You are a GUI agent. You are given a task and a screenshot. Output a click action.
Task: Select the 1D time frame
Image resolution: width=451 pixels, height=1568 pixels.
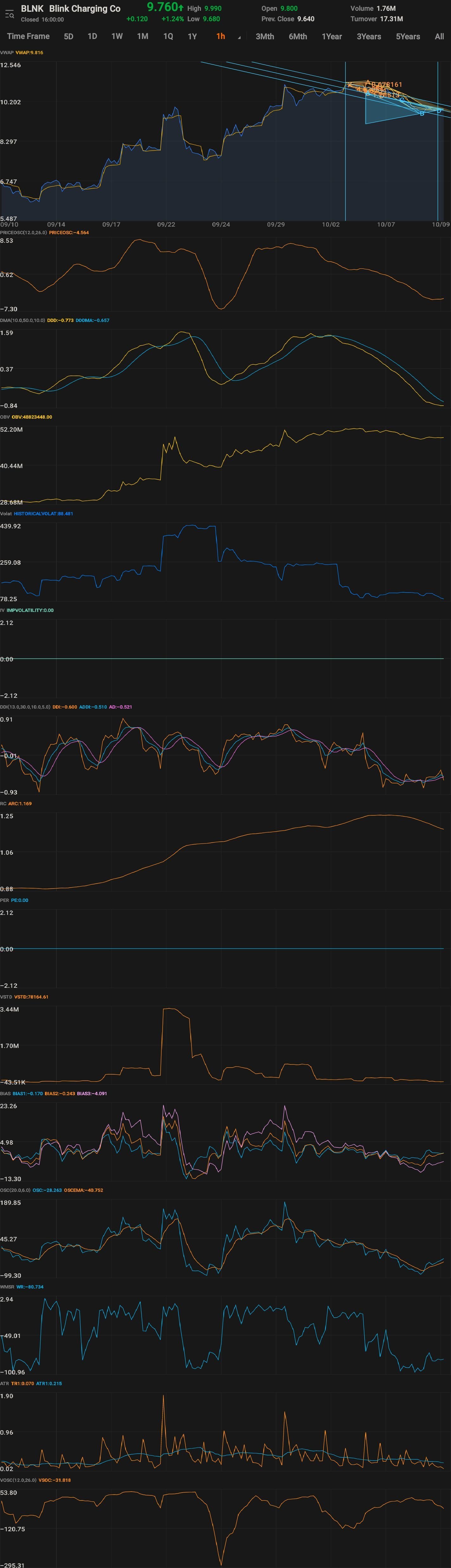coord(93,36)
